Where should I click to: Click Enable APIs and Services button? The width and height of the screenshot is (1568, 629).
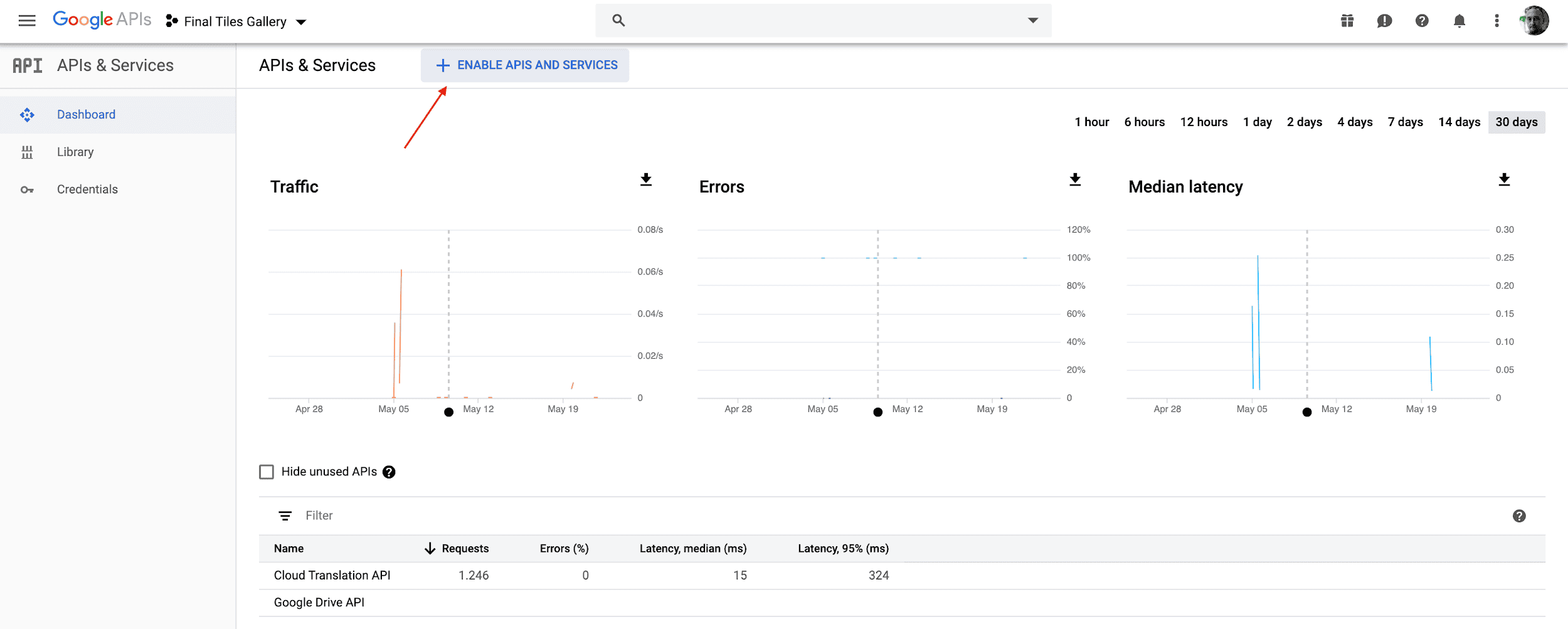point(525,65)
